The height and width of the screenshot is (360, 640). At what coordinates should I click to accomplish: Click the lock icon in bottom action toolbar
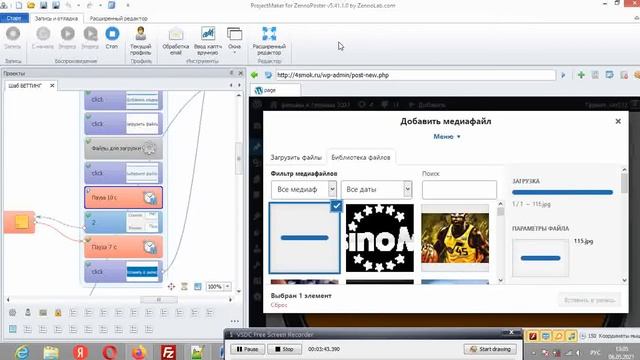58,313
